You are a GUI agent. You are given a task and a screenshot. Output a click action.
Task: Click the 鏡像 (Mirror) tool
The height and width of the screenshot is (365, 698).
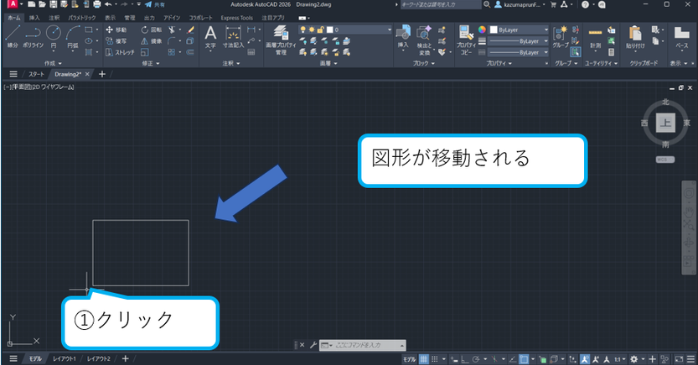151,41
